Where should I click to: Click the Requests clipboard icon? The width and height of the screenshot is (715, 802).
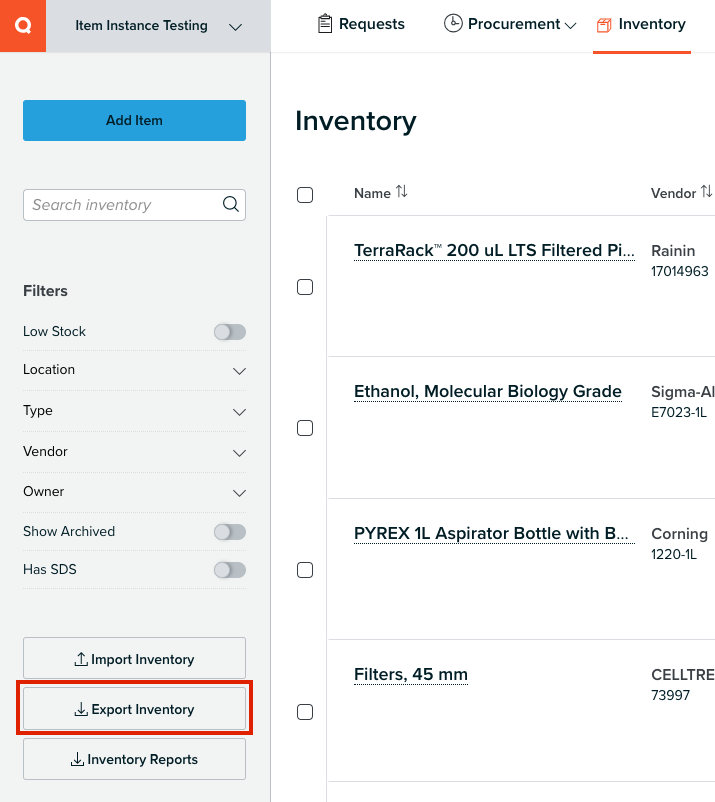pos(325,24)
